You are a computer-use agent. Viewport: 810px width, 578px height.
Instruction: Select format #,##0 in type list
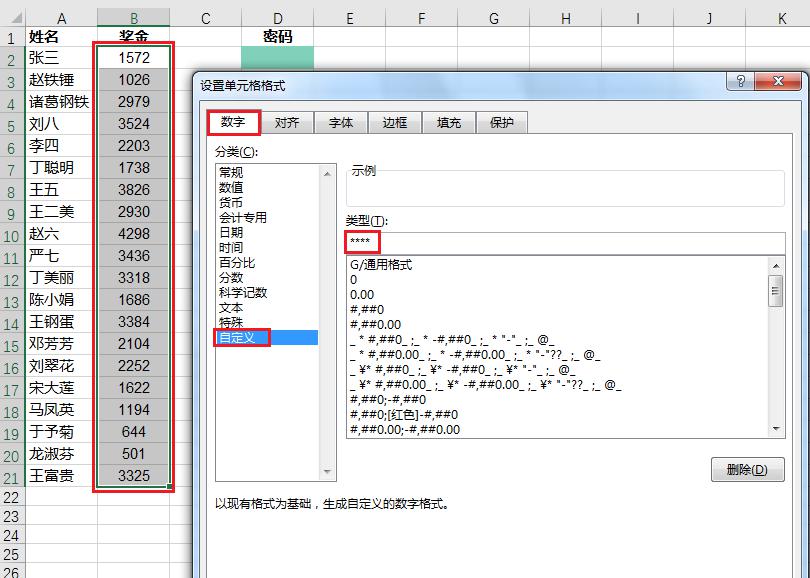click(367, 310)
